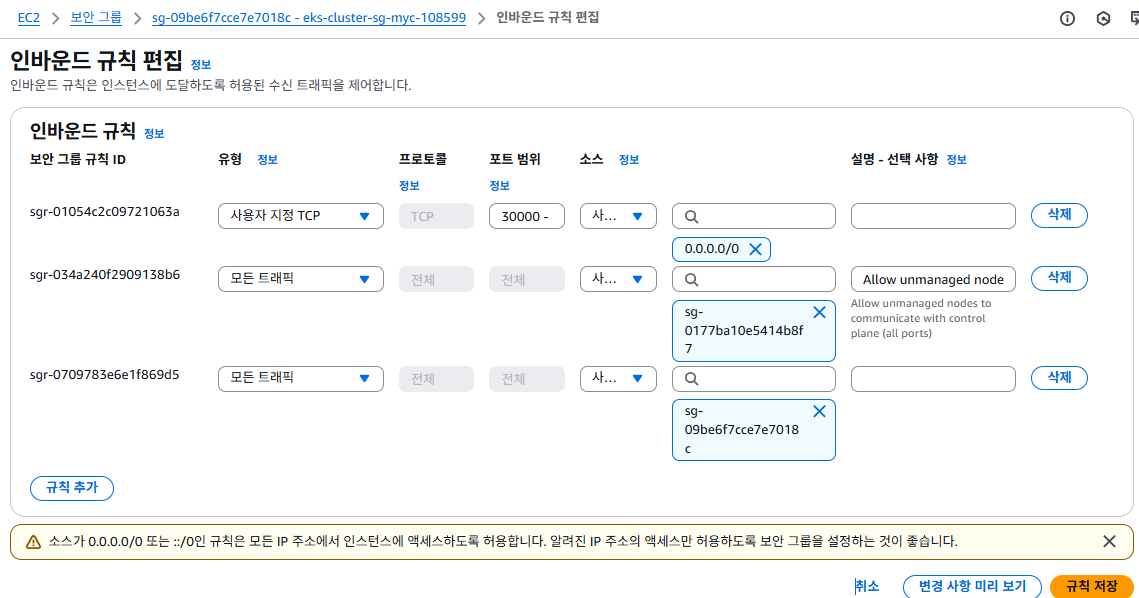Focus source search field for rule sgr-01054c2c09721063a
Image resolution: width=1139 pixels, height=598 pixels.
coord(754,216)
